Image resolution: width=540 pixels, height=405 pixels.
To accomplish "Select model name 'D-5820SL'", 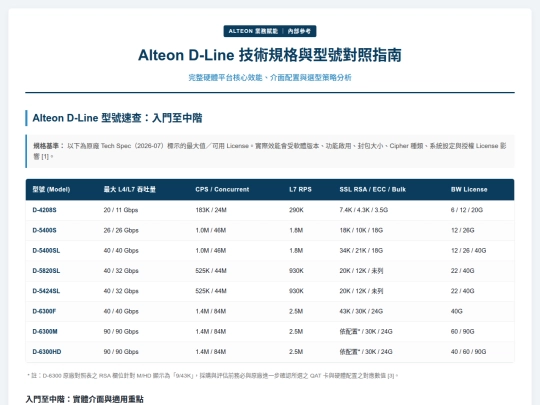I will (46, 271).
